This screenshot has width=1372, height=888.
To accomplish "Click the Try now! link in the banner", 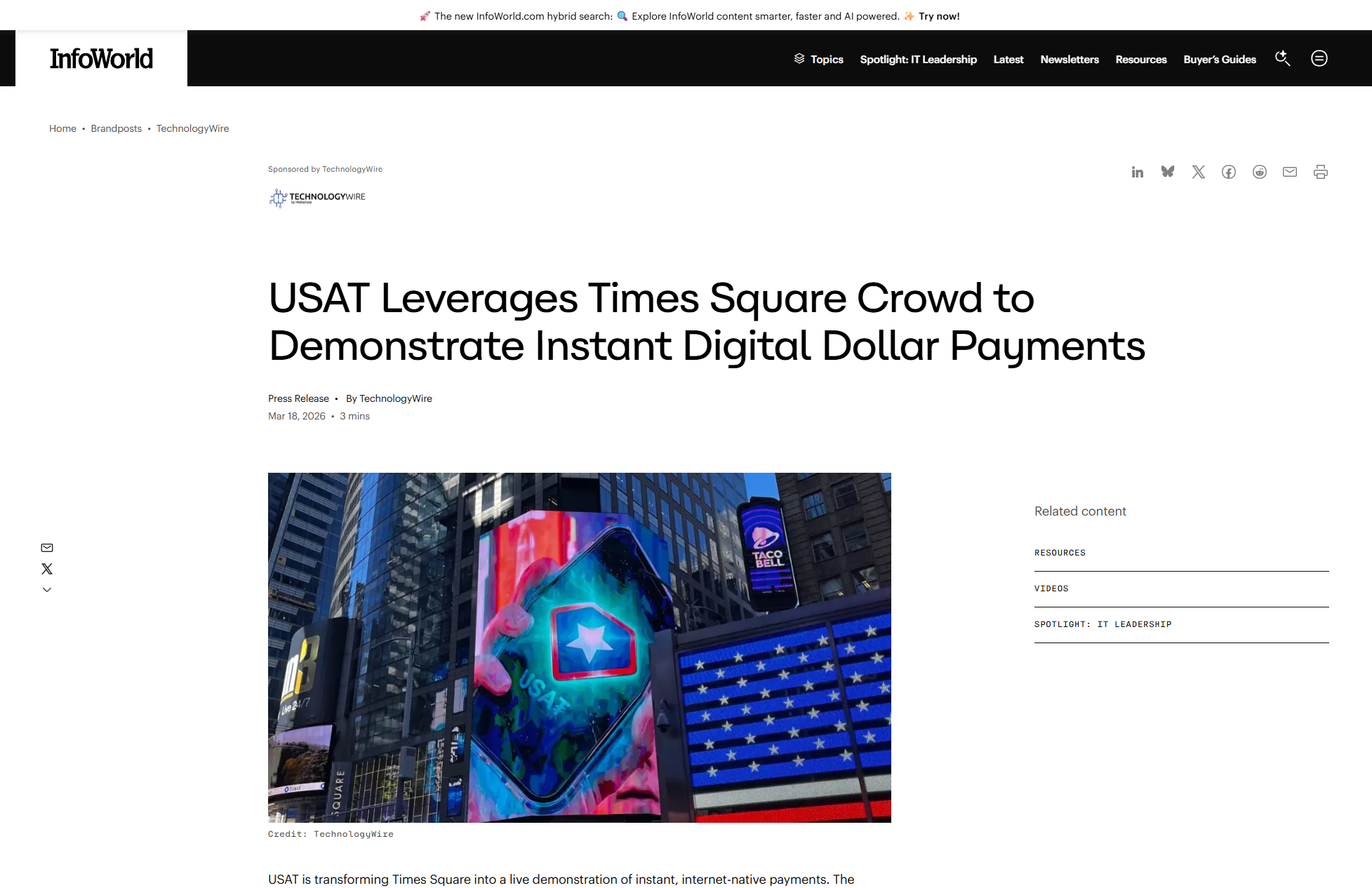I will pos(938,15).
